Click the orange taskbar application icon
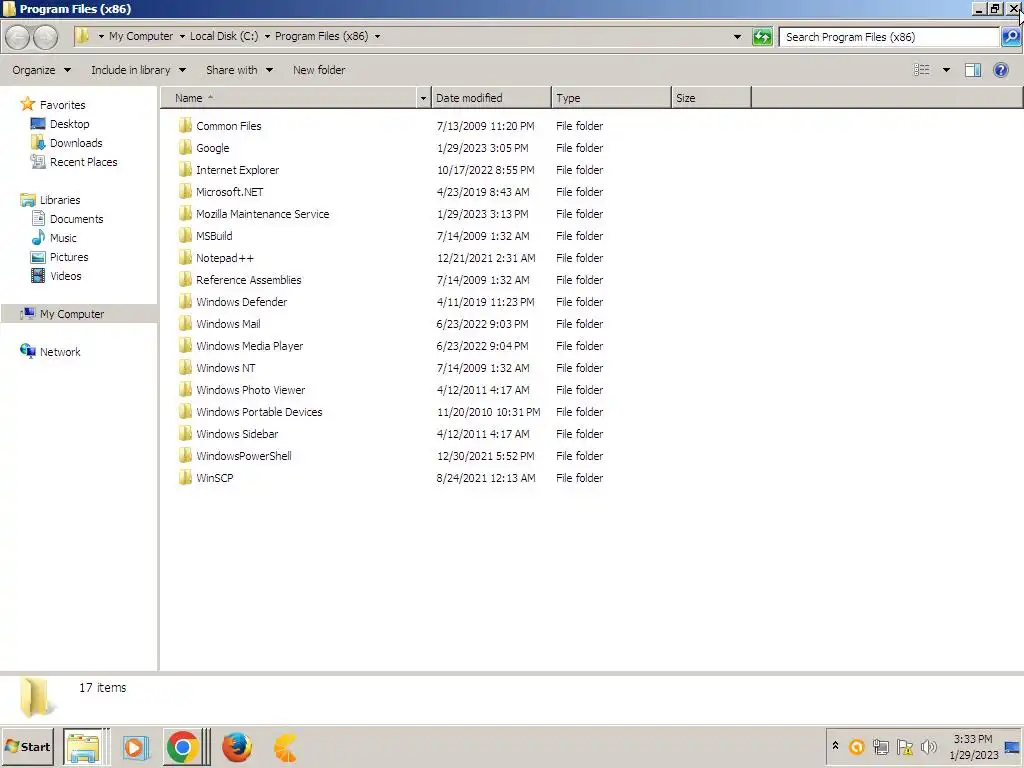 pos(285,747)
